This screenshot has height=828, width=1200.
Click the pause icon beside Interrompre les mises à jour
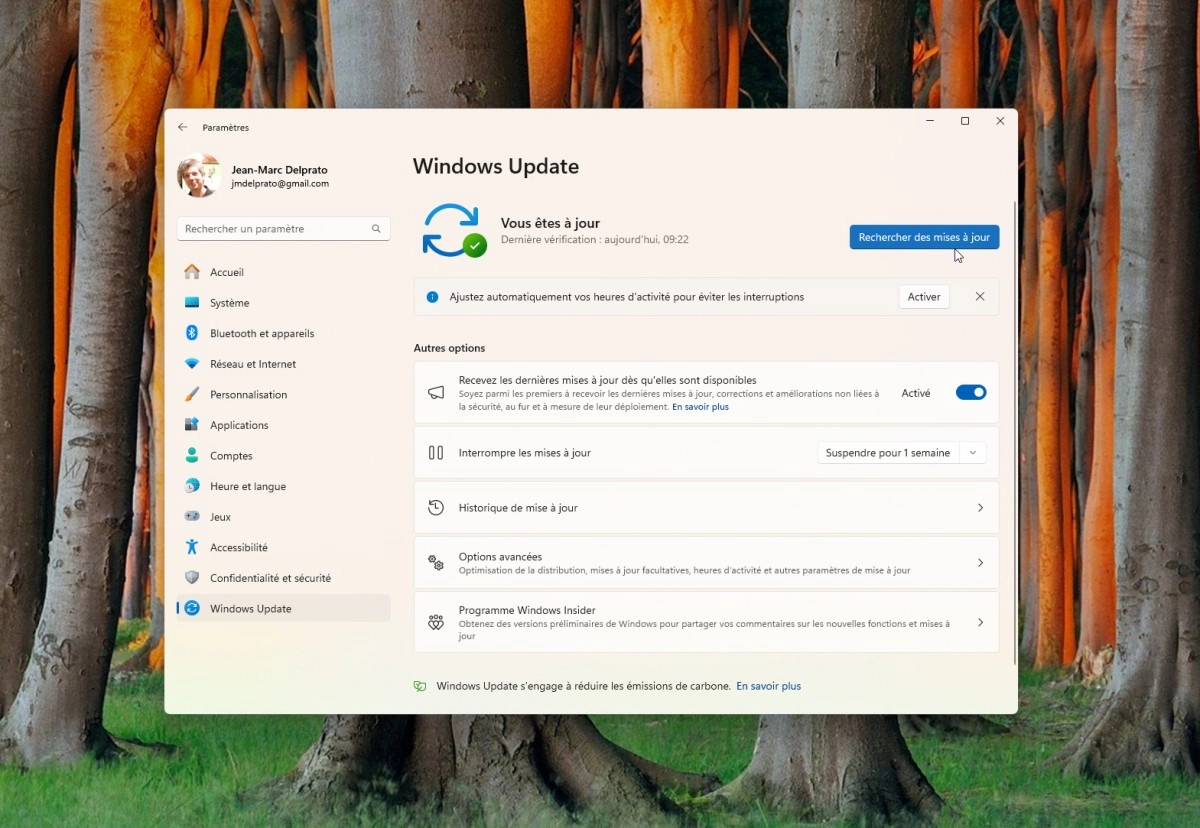tap(436, 453)
